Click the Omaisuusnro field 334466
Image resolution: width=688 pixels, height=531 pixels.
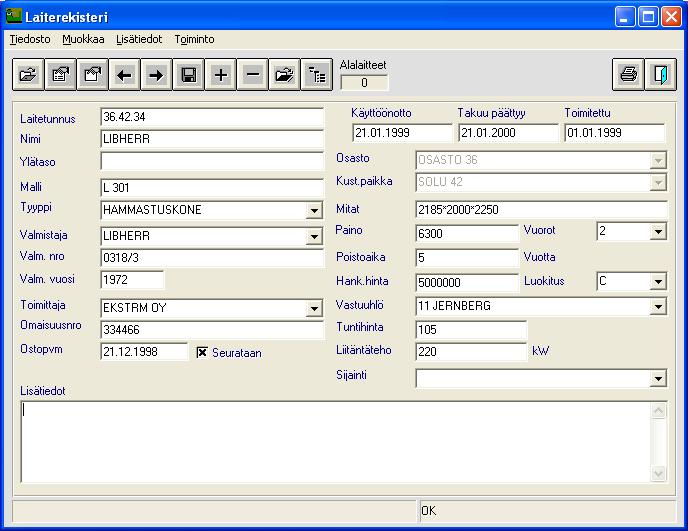212,330
